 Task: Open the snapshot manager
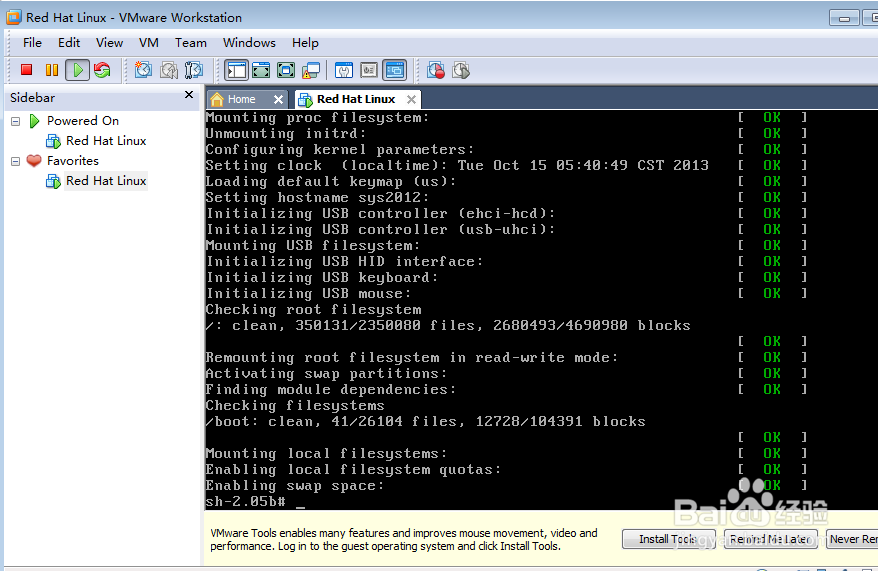click(x=194, y=70)
